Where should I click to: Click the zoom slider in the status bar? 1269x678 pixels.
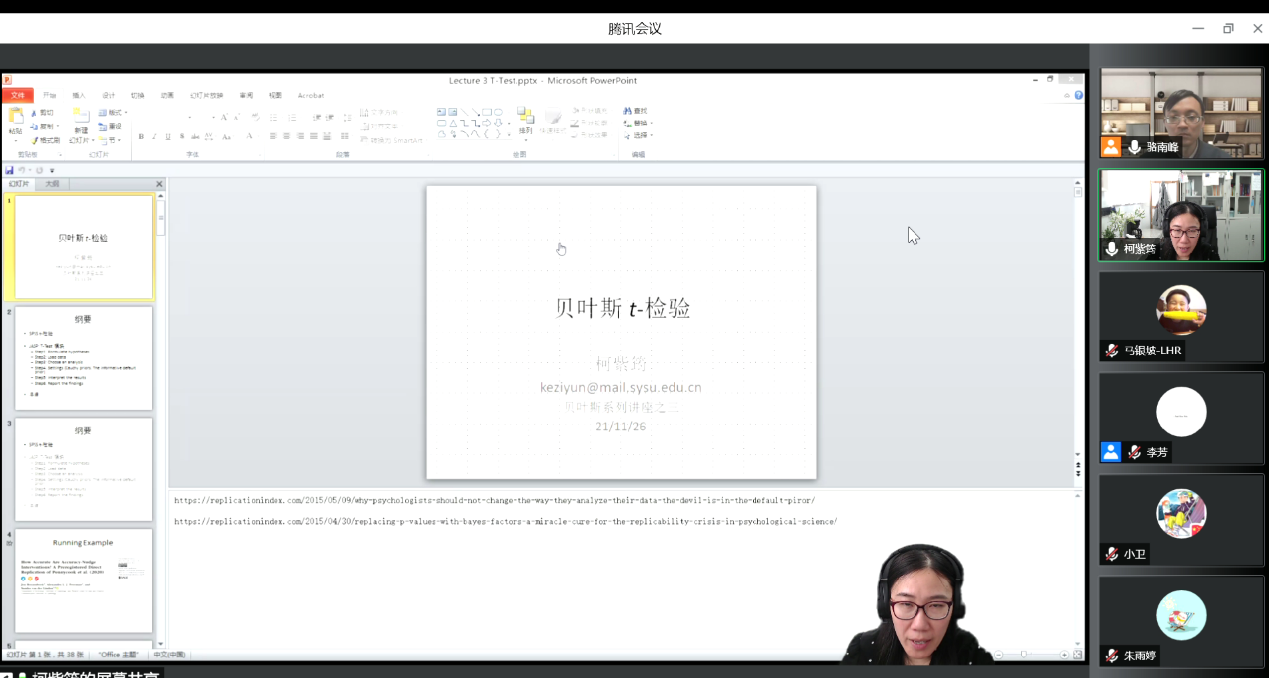click(1023, 655)
